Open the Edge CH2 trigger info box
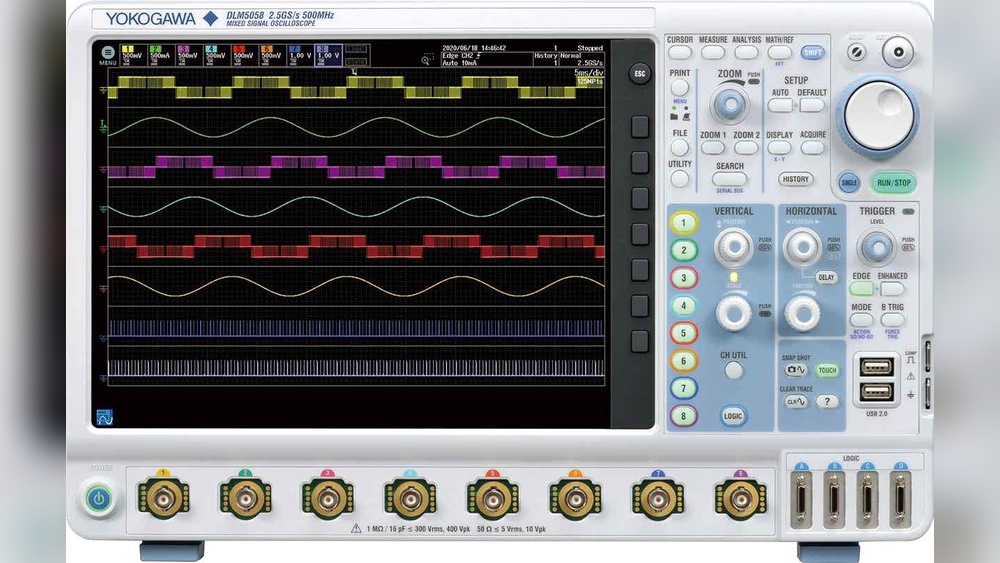 click(x=486, y=59)
